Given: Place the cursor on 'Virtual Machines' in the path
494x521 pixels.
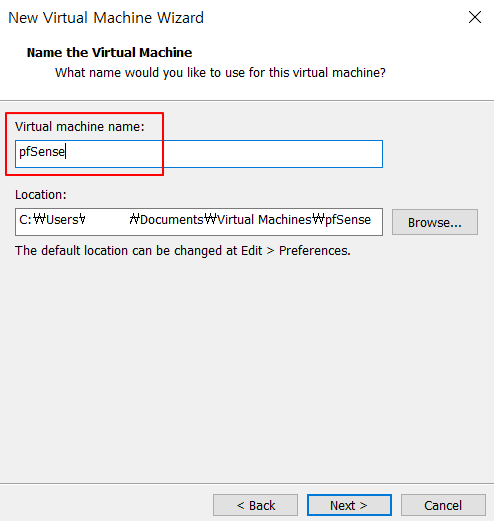Looking at the screenshot, I should click(x=264, y=220).
